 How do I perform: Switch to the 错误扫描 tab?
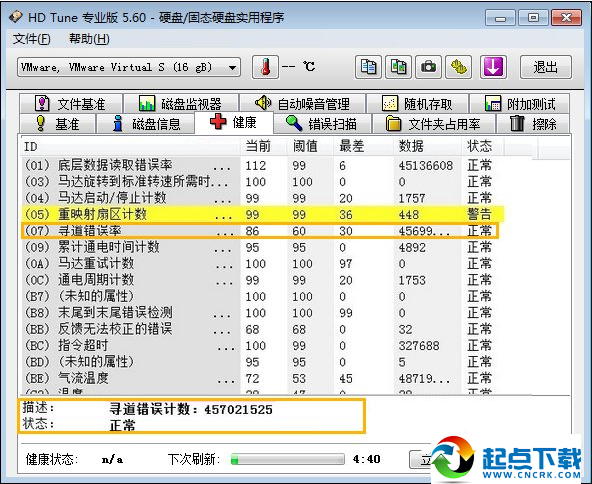click(322, 123)
